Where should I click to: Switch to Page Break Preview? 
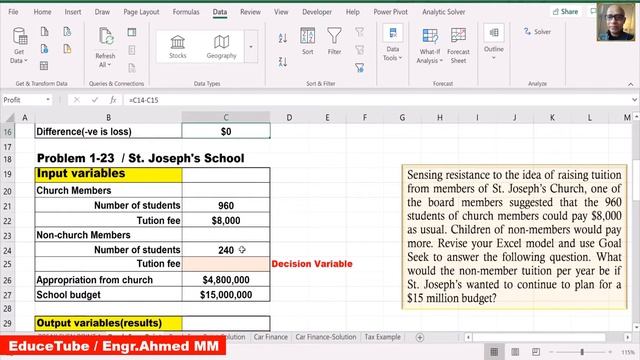point(536,351)
